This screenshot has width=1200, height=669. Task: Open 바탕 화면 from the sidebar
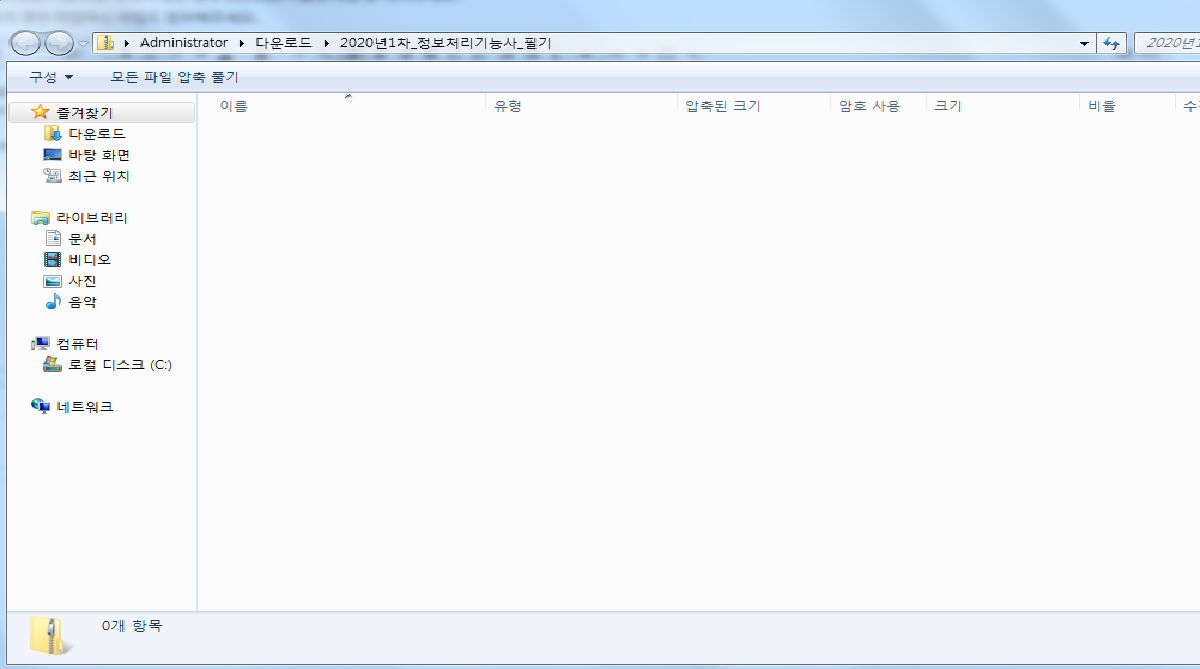(98, 155)
